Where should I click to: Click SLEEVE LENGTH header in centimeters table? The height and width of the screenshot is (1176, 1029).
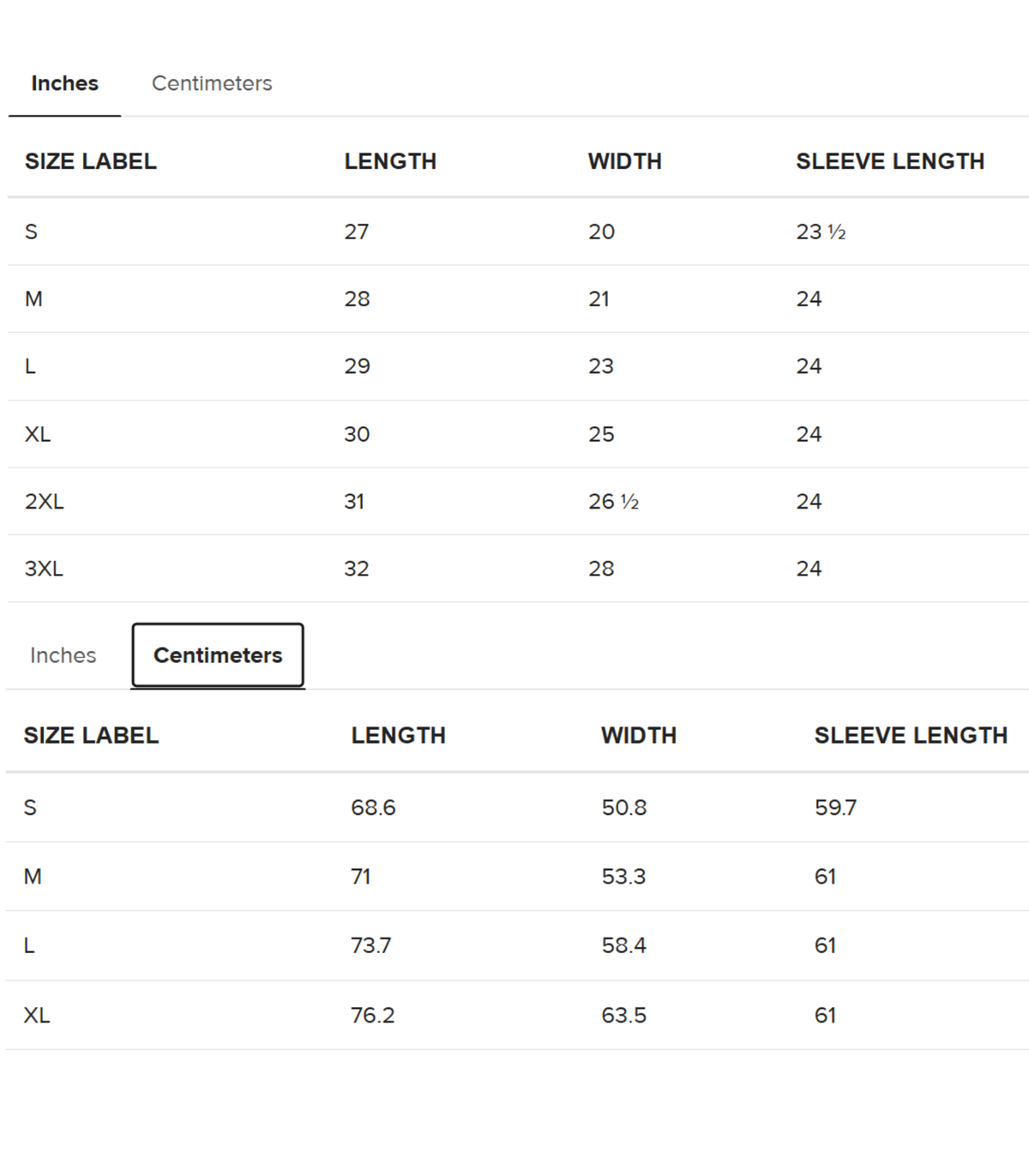pos(911,735)
